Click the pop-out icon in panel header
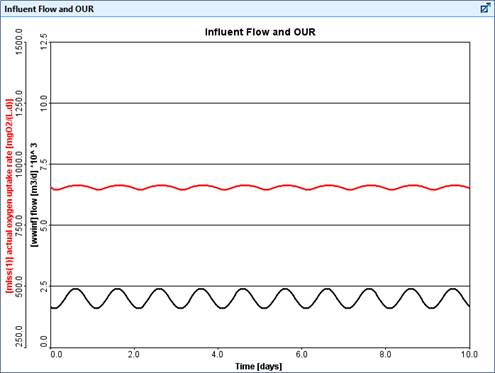Viewport: 495px width, 373px height. [485, 8]
